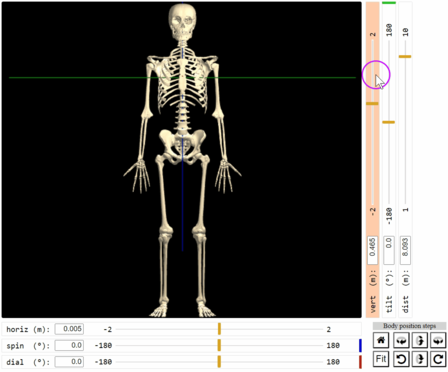448x372 pixels.
Task: Click the Fit body to view button
Action: tap(381, 359)
